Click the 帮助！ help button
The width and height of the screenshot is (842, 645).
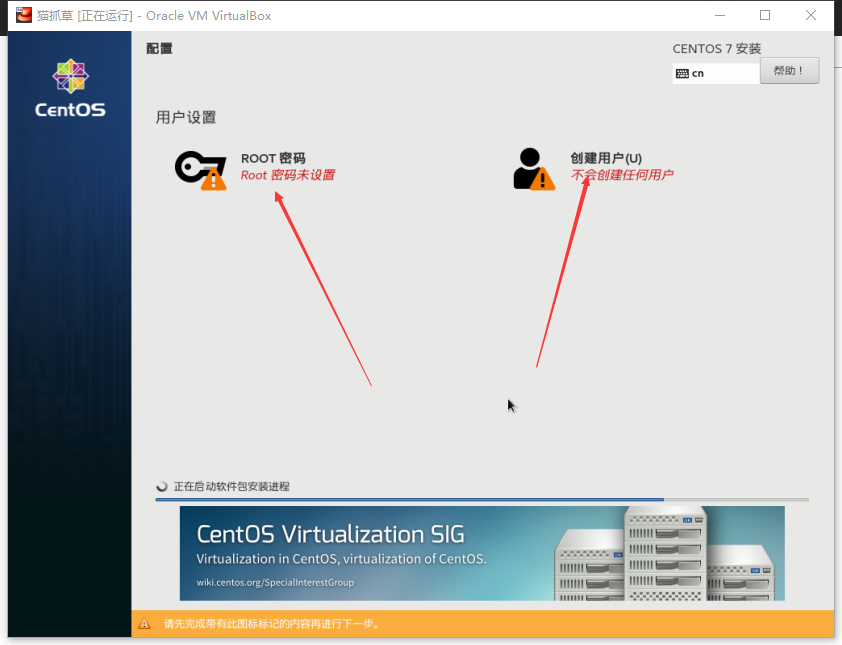coord(789,70)
